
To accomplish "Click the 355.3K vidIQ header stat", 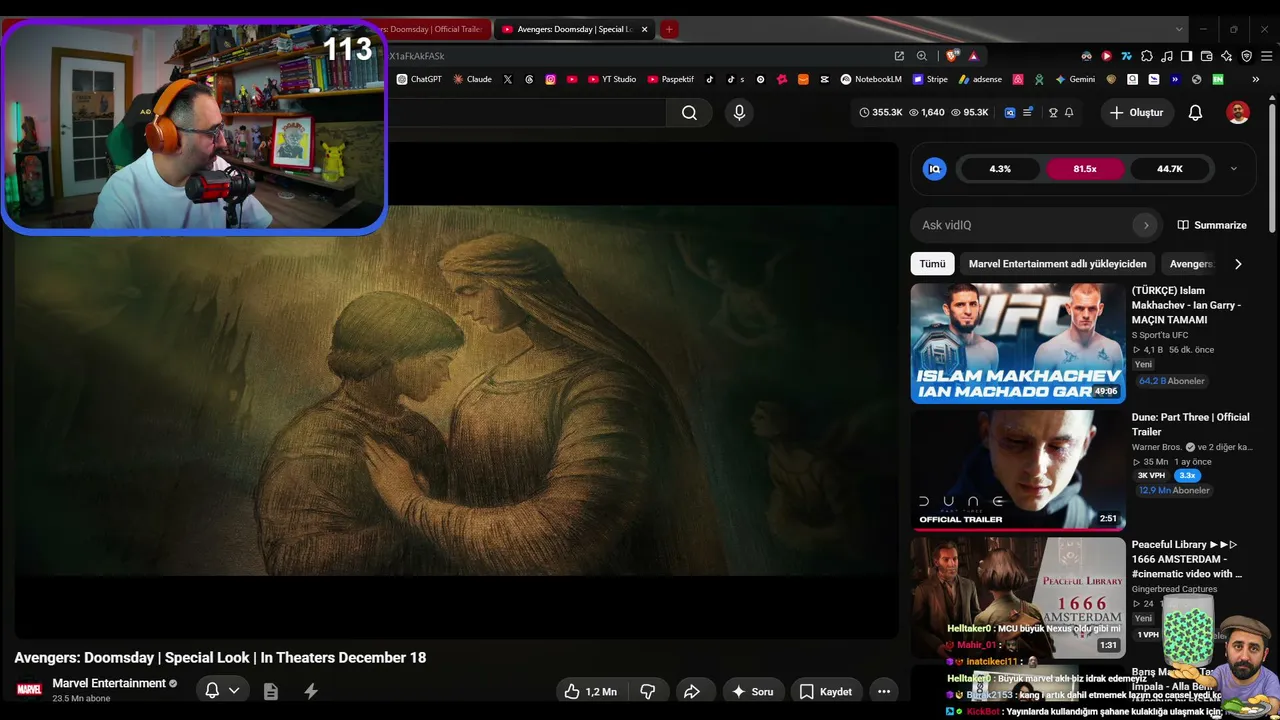I will point(881,113).
